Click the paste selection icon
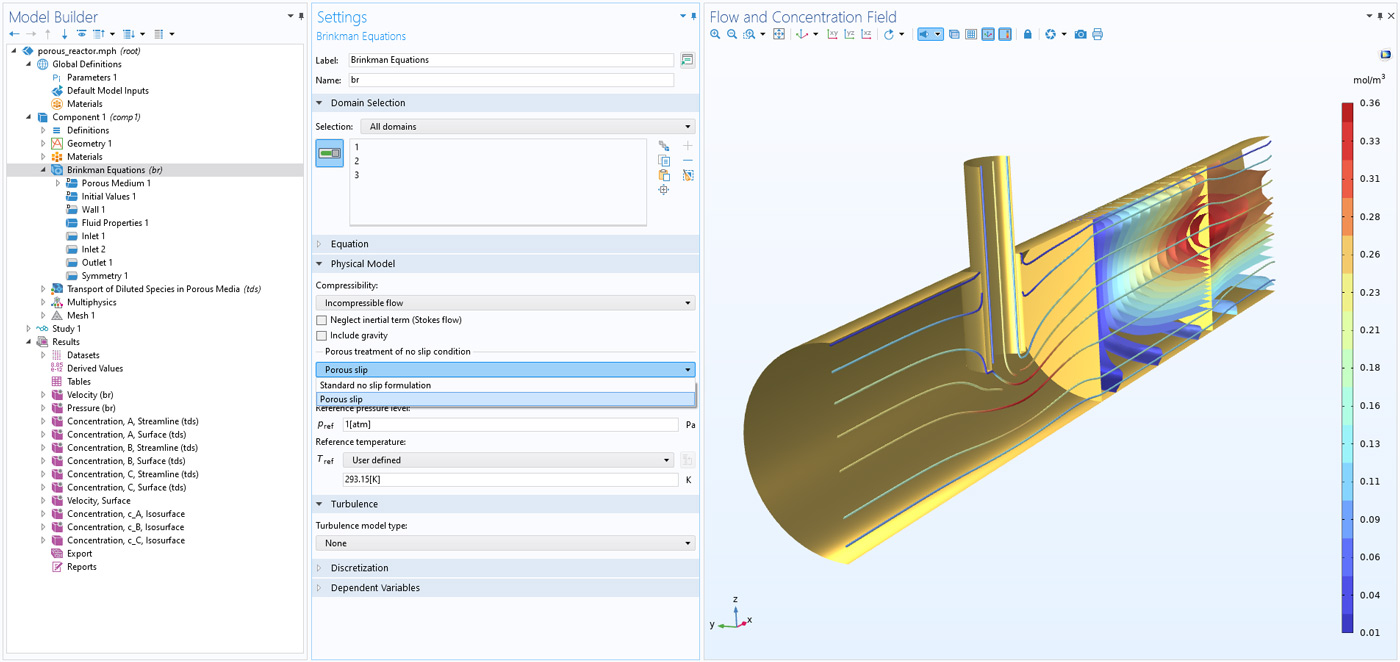The image size is (1400, 662). coord(664,175)
